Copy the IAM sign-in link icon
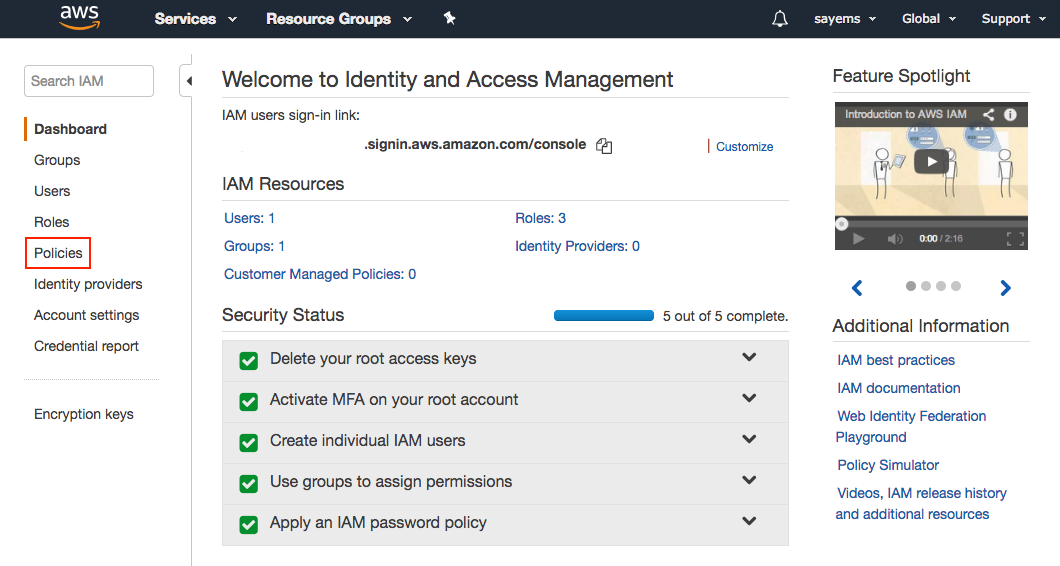Image resolution: width=1060 pixels, height=566 pixels. click(604, 145)
